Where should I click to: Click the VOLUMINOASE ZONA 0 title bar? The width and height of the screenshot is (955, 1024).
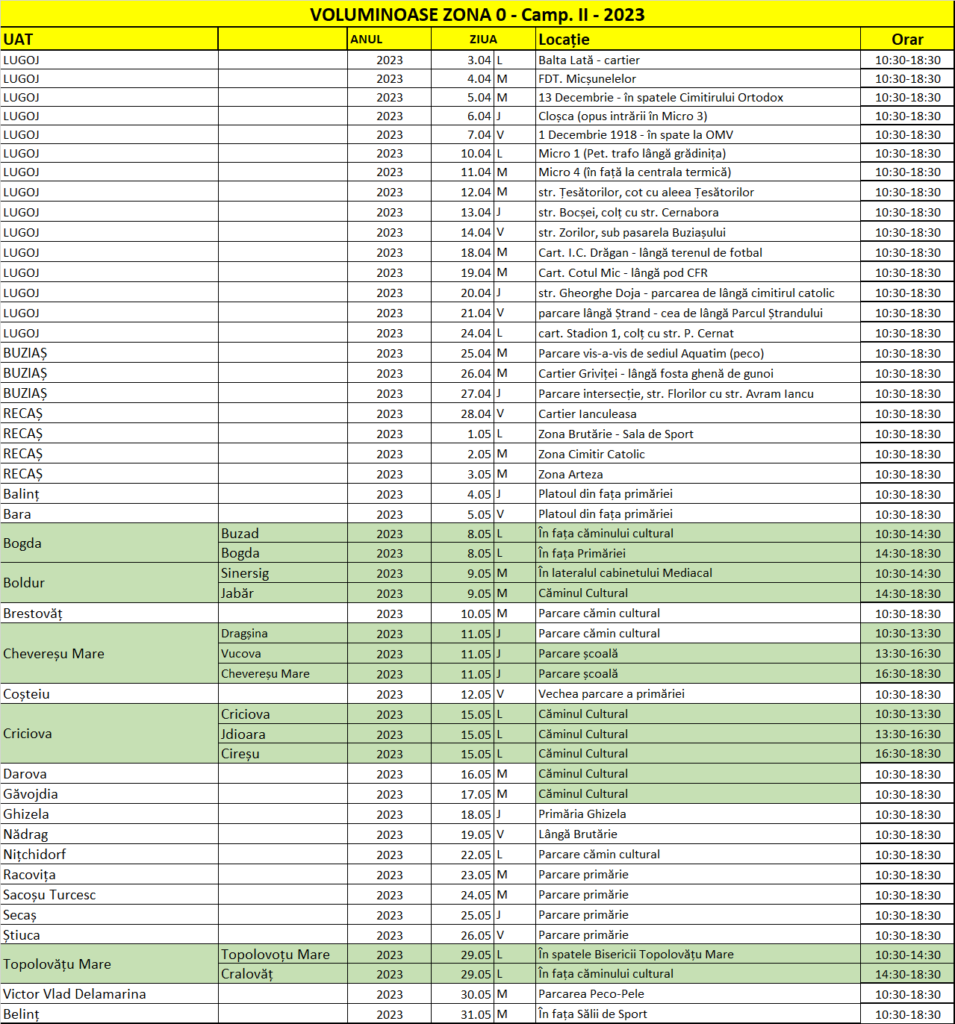pyautogui.click(x=477, y=14)
